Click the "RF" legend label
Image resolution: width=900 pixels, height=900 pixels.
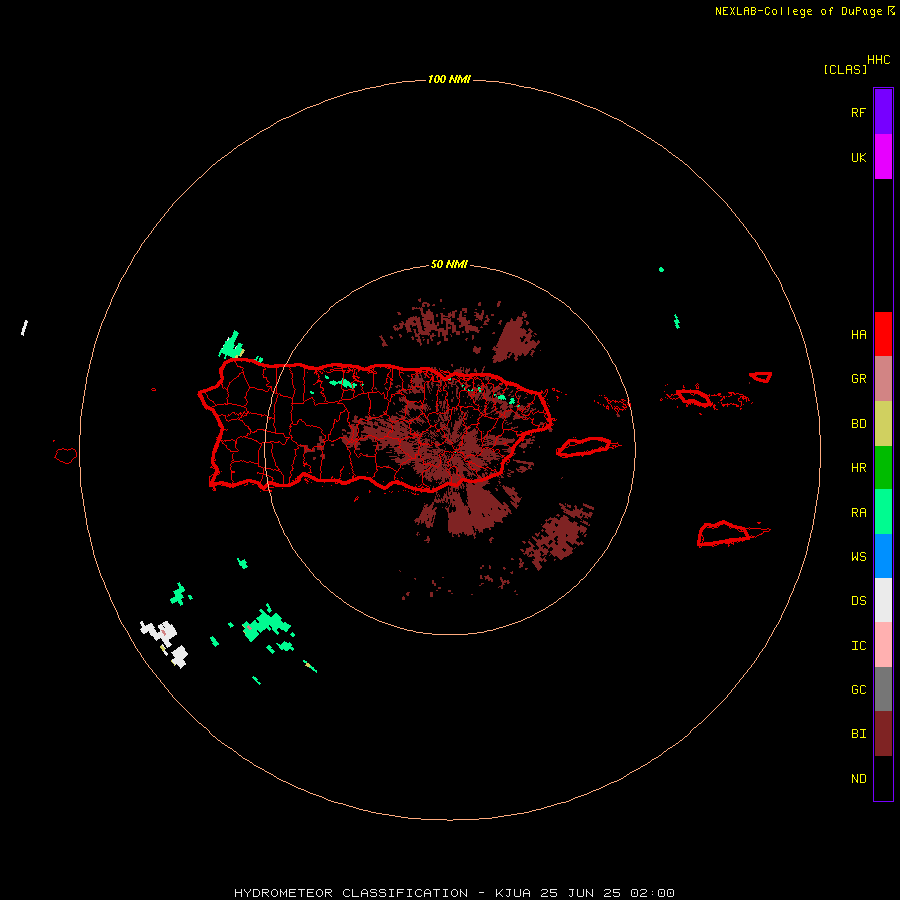(858, 112)
